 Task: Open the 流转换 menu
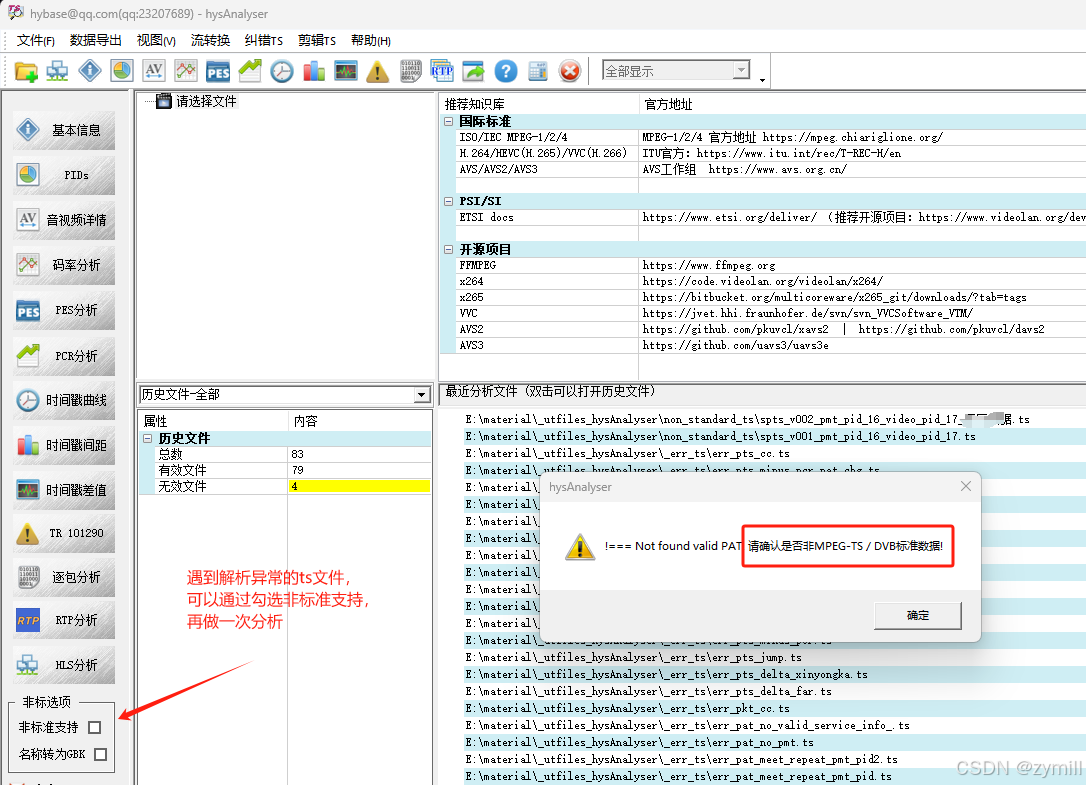[x=211, y=40]
